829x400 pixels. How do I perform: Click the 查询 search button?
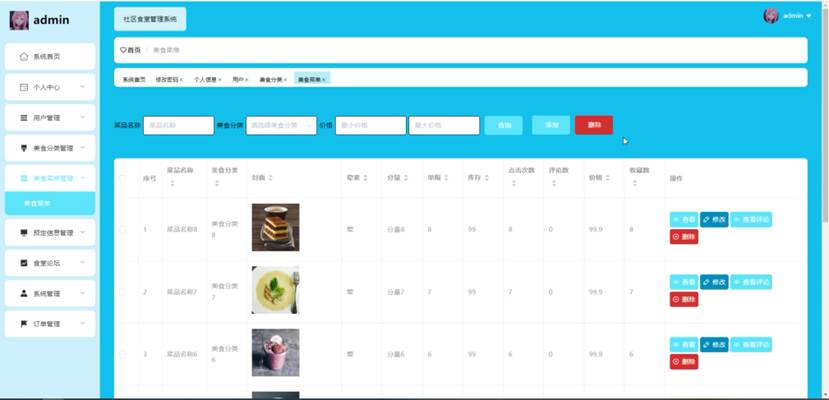[x=504, y=125]
